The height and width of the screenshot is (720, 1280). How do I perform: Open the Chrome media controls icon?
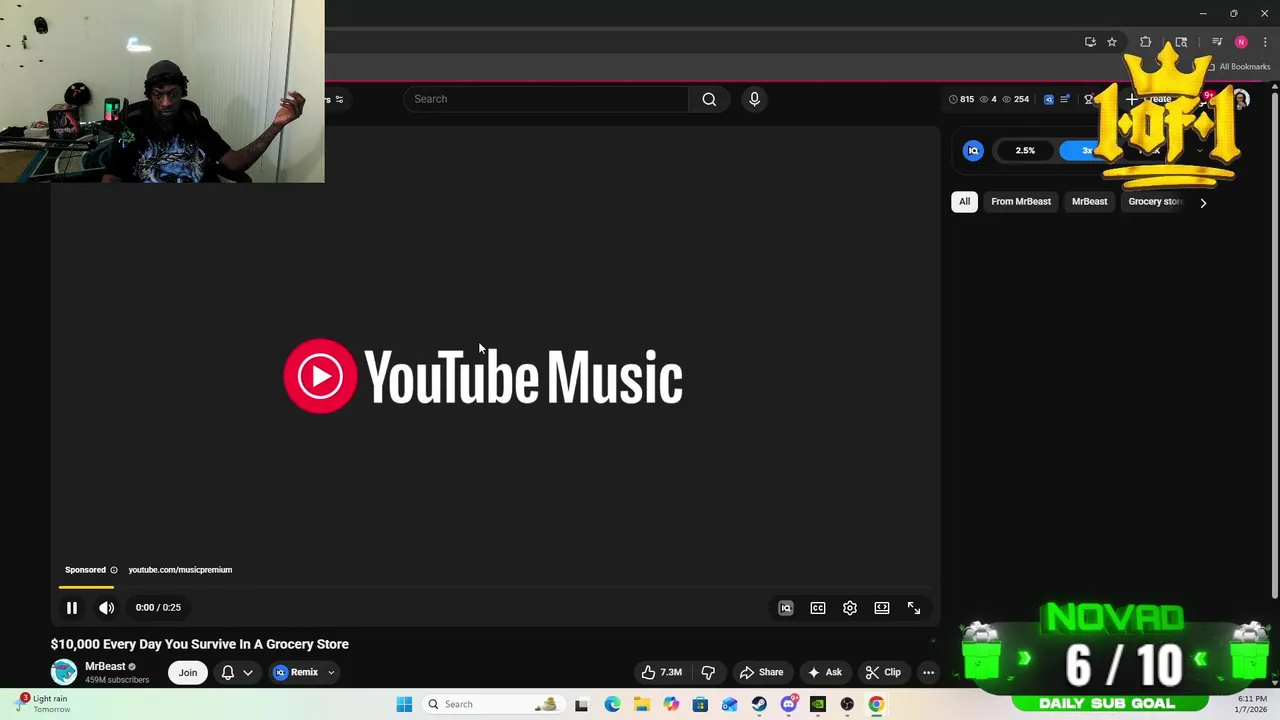click(x=1217, y=42)
